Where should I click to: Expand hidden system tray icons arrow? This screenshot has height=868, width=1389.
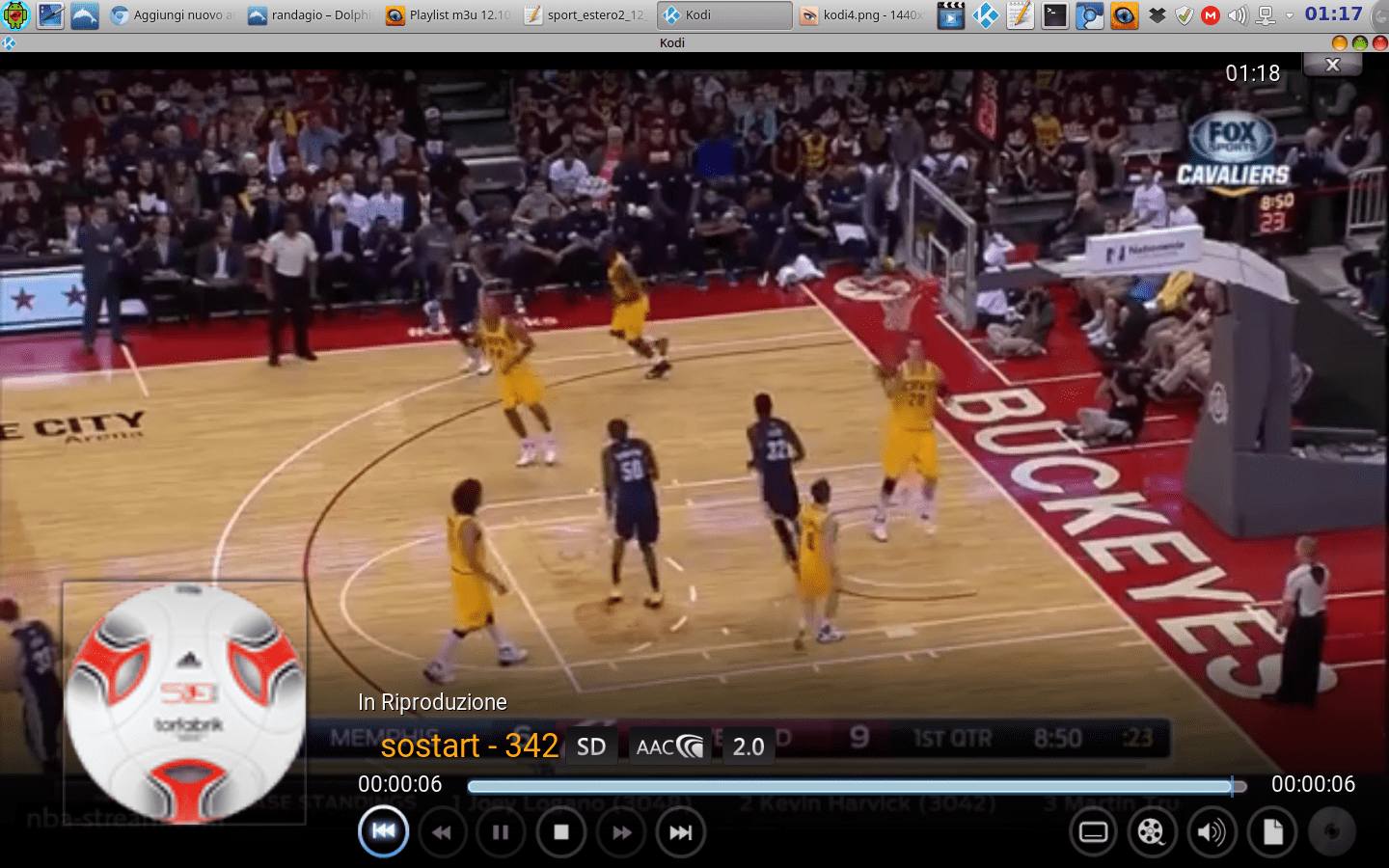[x=1289, y=15]
